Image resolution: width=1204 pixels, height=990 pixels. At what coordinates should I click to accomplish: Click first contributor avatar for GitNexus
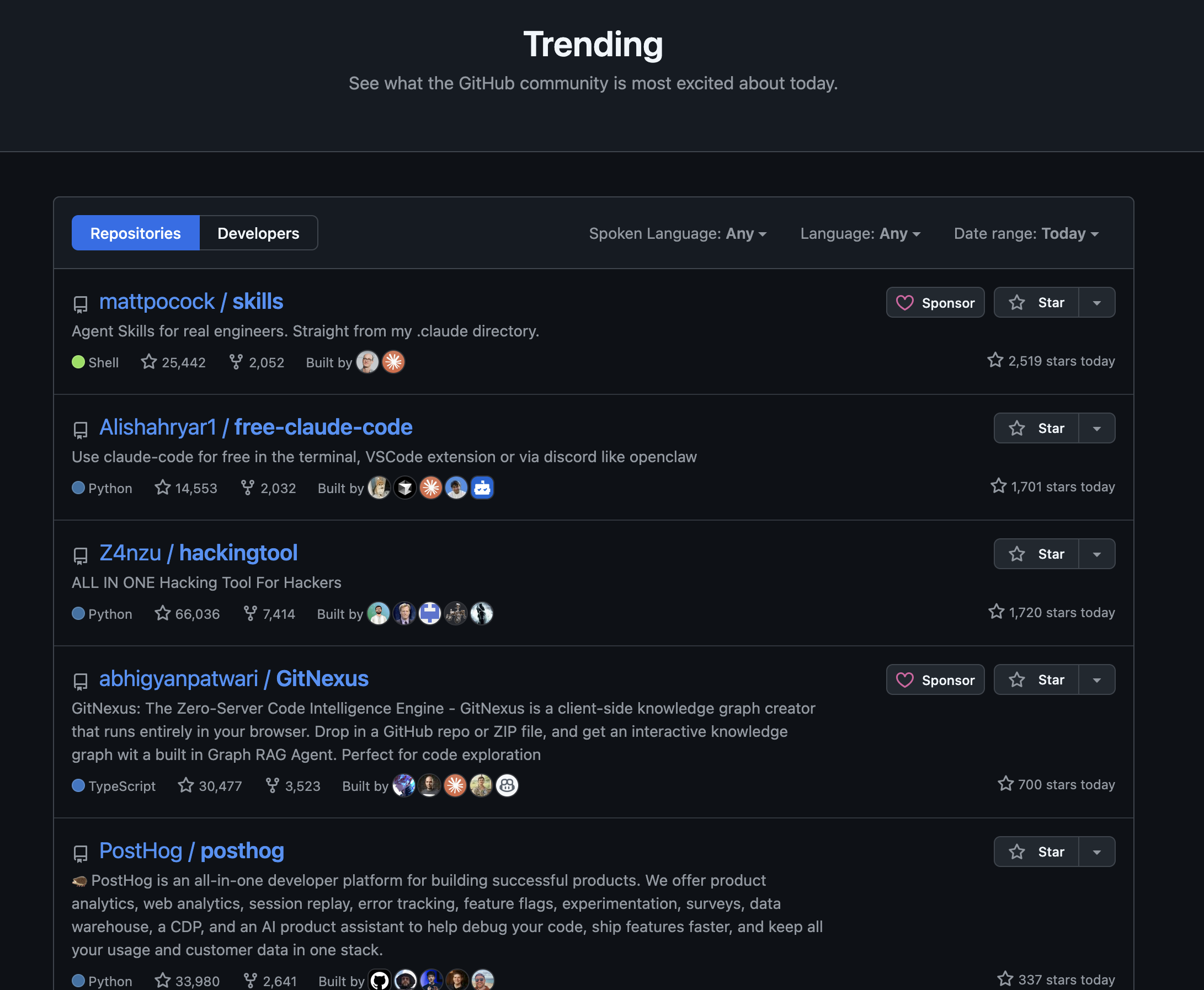tap(403, 786)
